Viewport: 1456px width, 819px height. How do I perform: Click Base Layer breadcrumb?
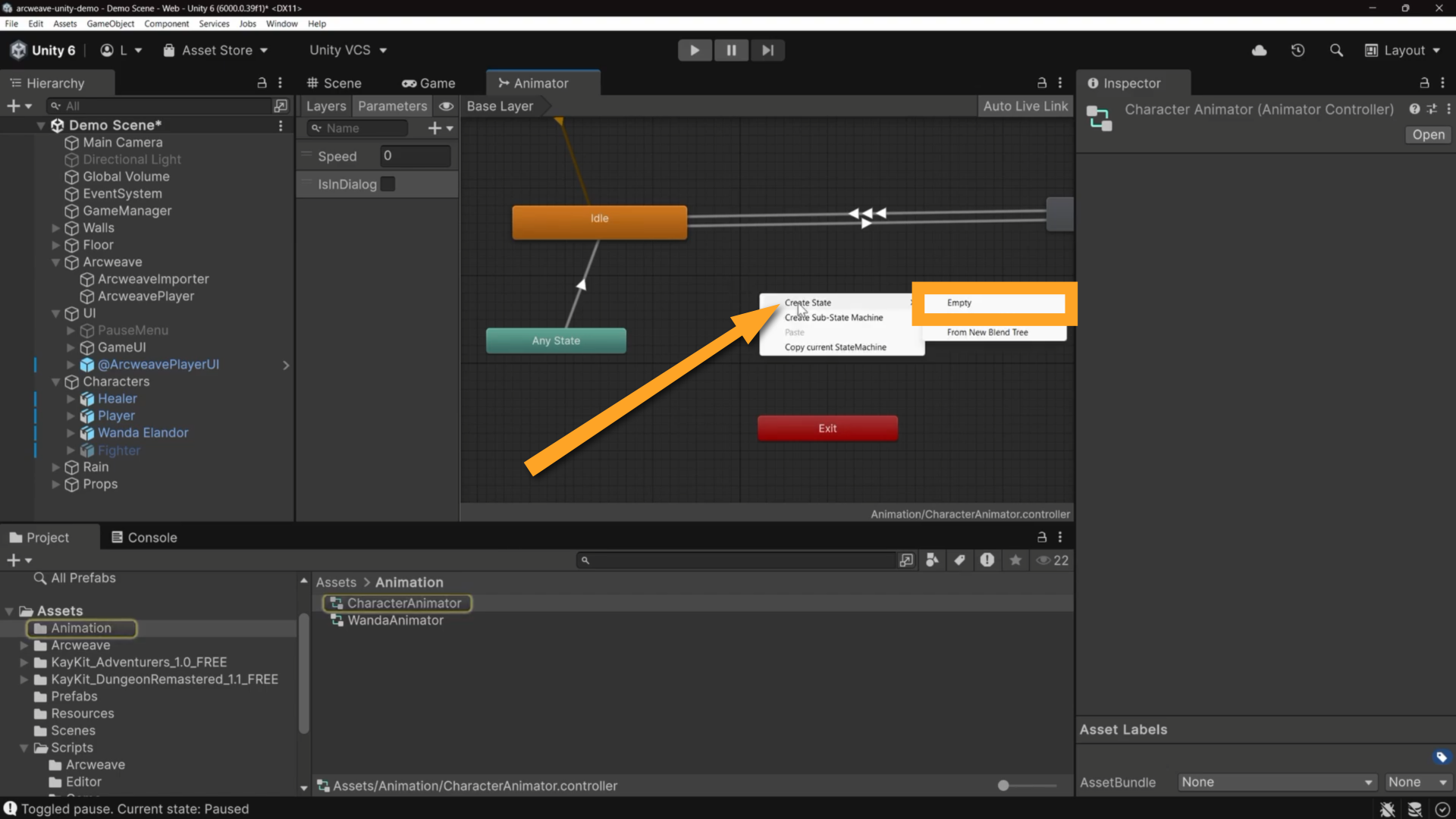click(x=500, y=106)
